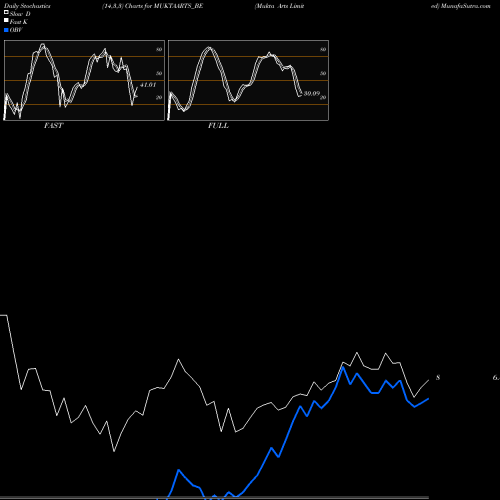Click the FAST stochastic chart panel
The image size is (500, 500).
pyautogui.click(x=84, y=80)
